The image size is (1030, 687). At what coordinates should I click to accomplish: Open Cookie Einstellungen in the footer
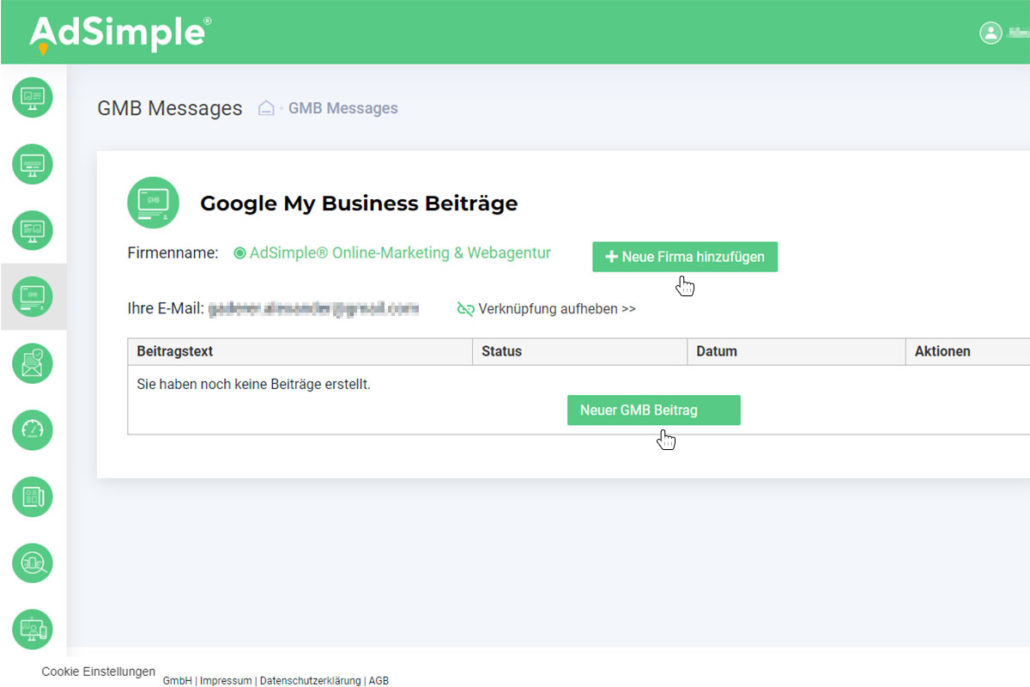tap(98, 671)
